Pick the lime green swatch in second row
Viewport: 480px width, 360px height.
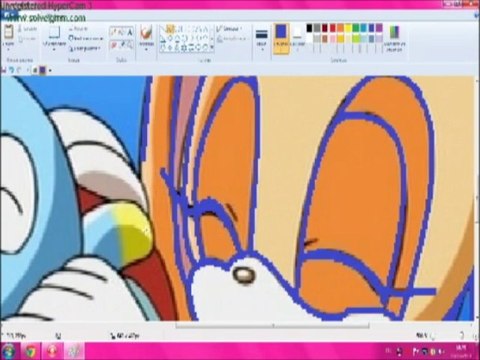point(356,39)
